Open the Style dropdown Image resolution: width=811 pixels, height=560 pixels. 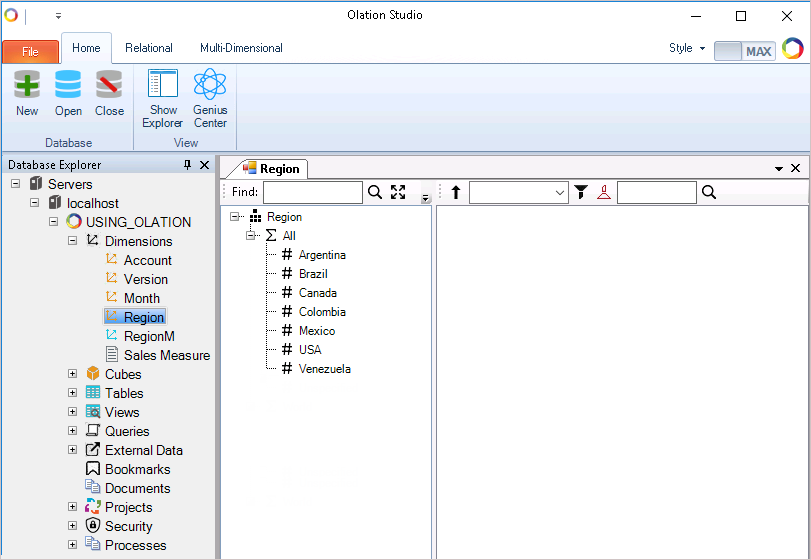pos(687,48)
